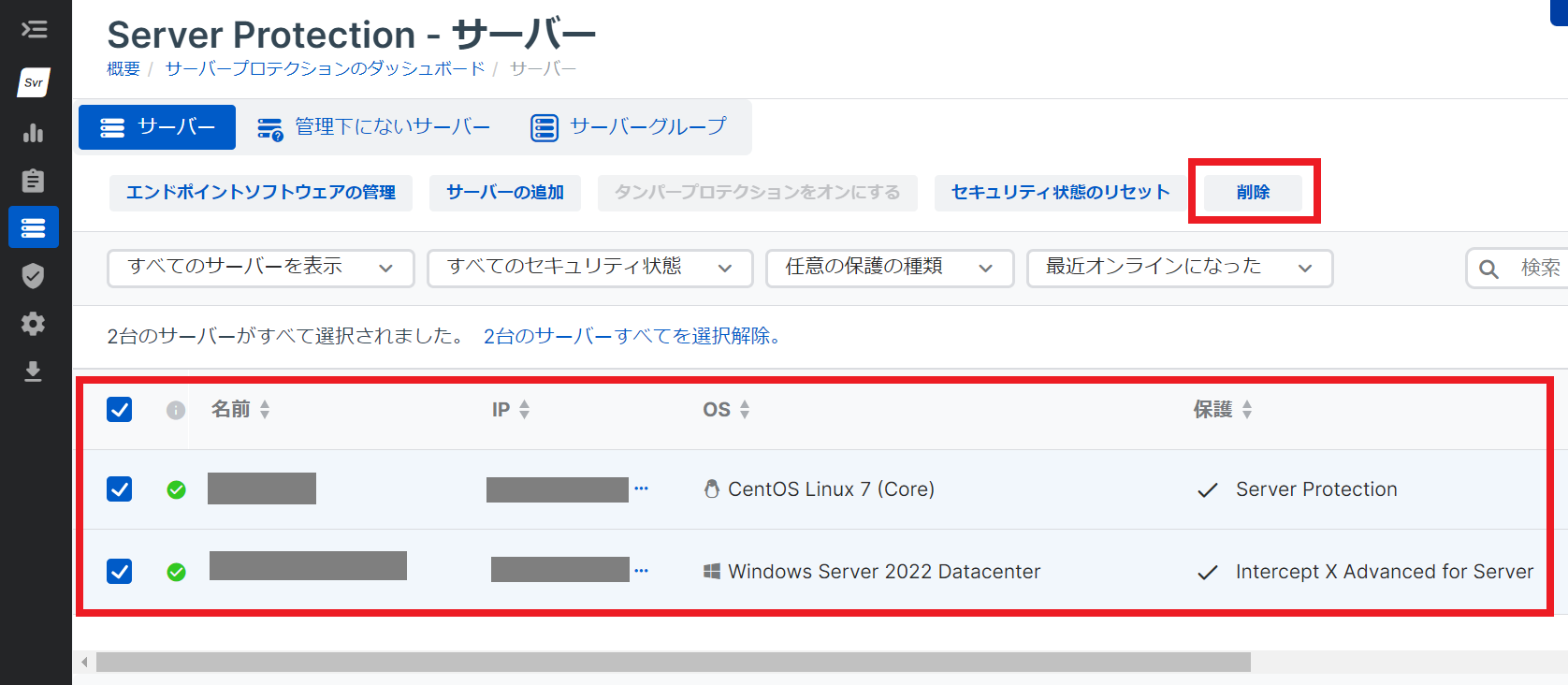The width and height of the screenshot is (1568, 685).
Task: Click the info icon in table header
Action: (x=176, y=410)
